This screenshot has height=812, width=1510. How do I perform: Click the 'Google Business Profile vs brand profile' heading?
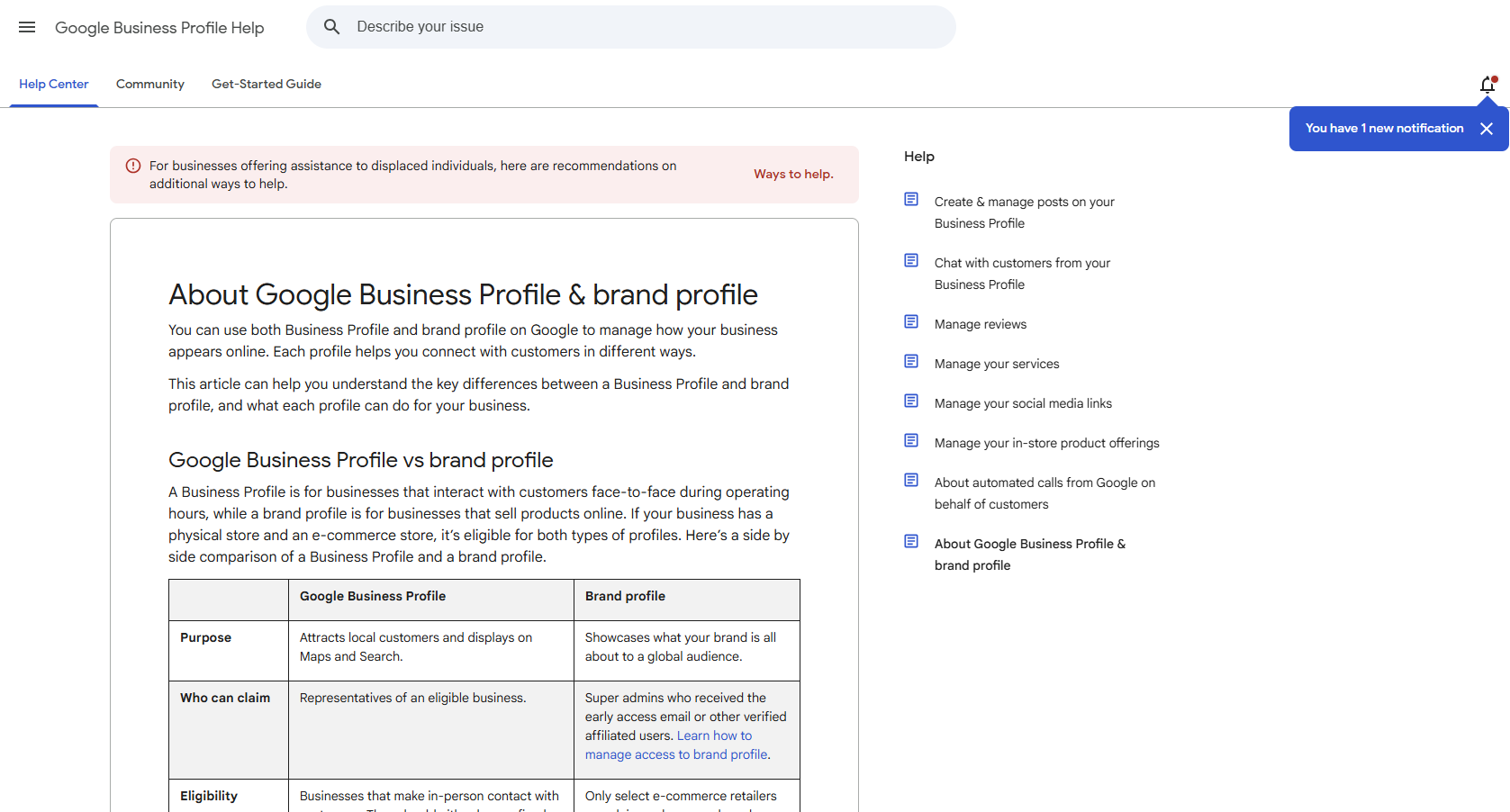(x=361, y=460)
